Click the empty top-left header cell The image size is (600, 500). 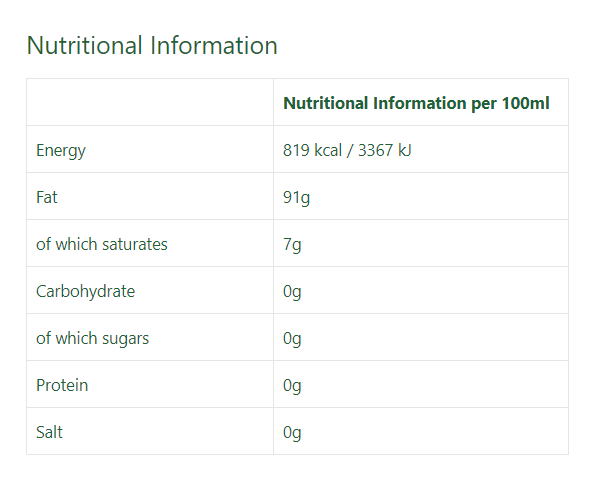150,102
